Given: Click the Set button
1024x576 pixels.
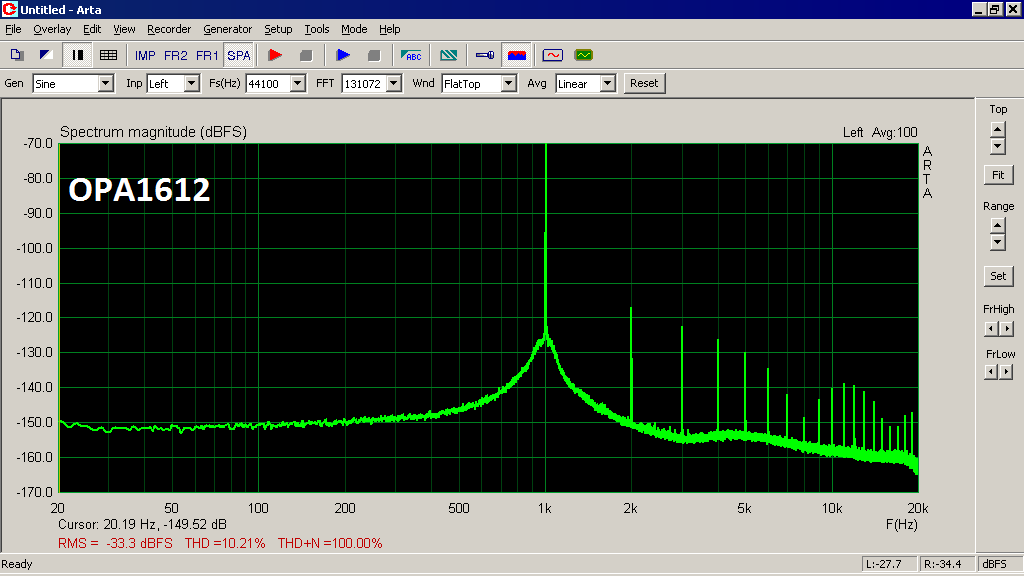Looking at the screenshot, I should (x=999, y=276).
